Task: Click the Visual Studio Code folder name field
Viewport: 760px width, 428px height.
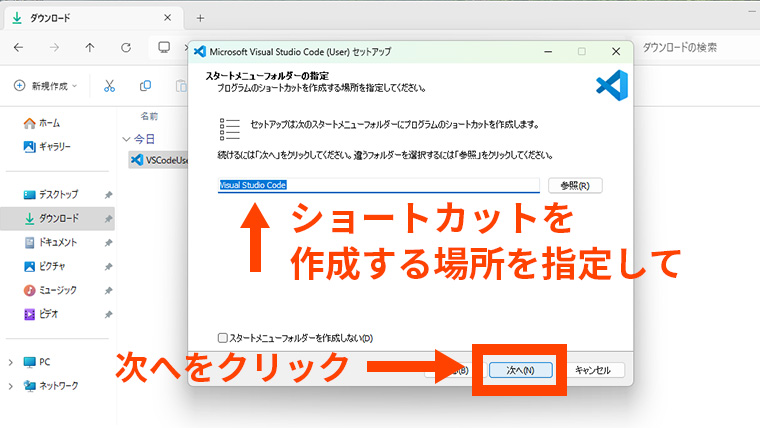Action: (378, 185)
